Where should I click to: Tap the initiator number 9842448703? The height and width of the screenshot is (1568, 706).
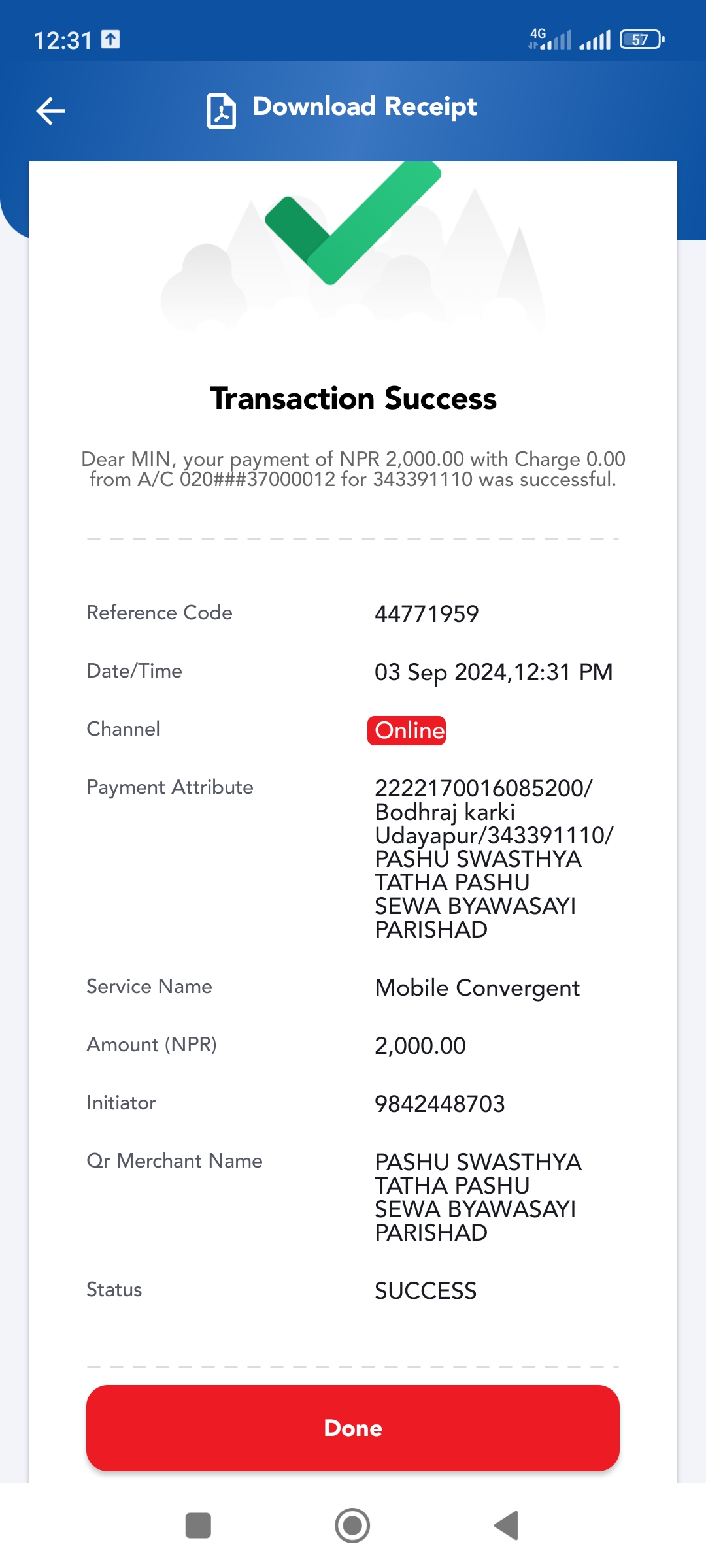click(439, 1104)
